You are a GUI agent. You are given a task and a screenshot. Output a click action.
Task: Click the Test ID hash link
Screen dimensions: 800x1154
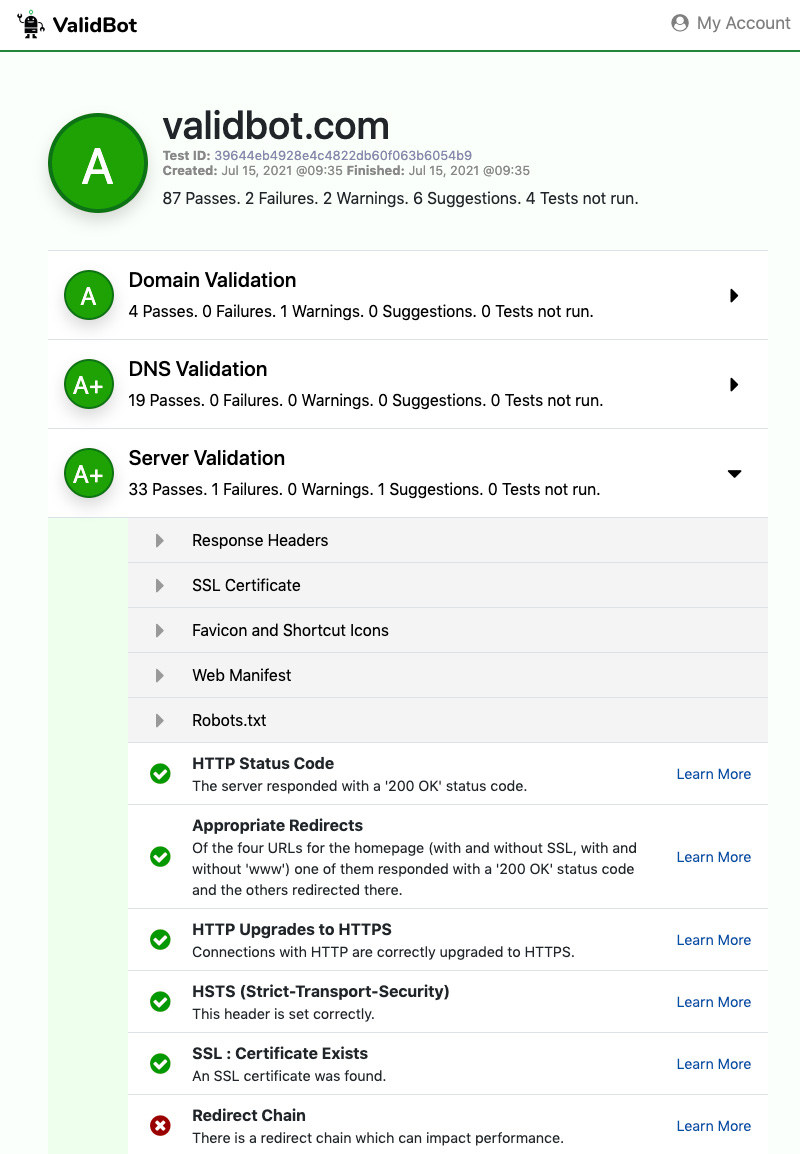[342, 156]
